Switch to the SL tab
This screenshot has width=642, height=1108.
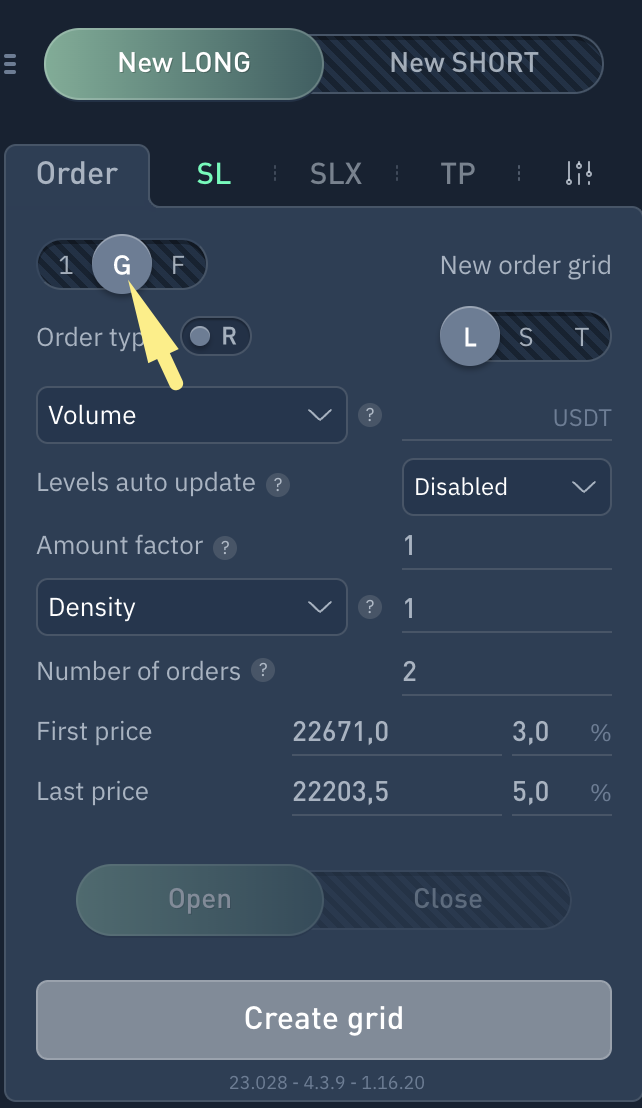tap(213, 174)
